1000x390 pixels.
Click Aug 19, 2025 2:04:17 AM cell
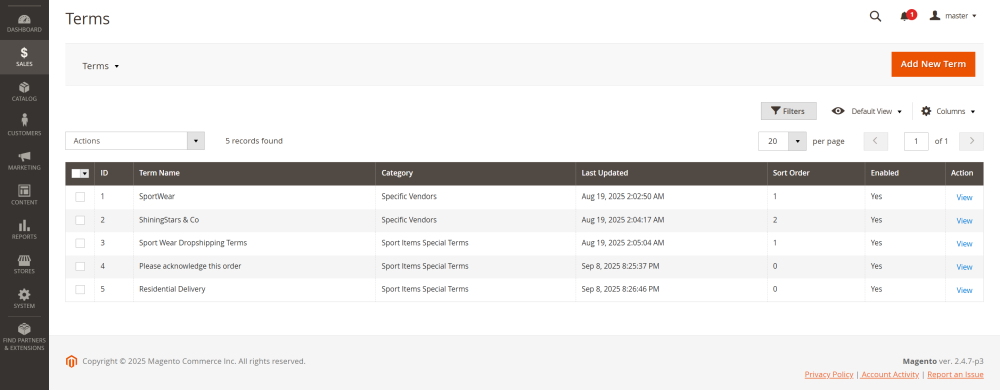[671, 220]
